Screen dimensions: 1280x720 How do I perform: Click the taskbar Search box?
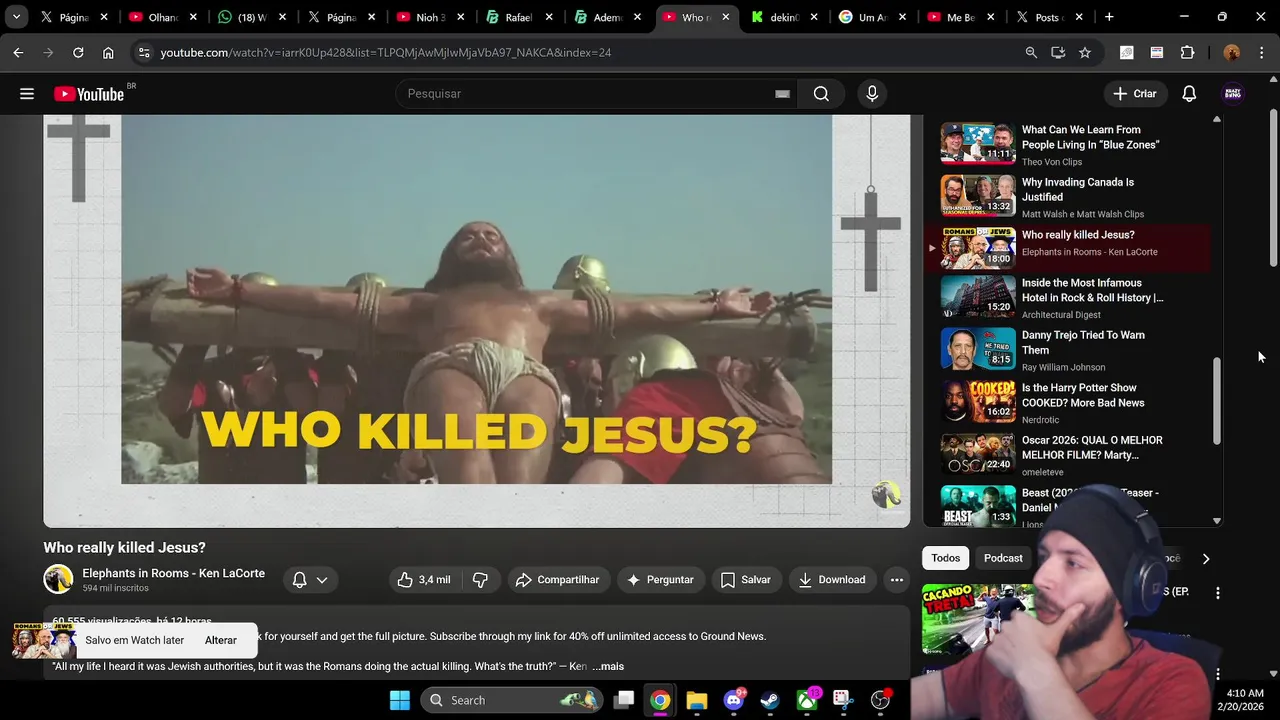pyautogui.click(x=512, y=700)
